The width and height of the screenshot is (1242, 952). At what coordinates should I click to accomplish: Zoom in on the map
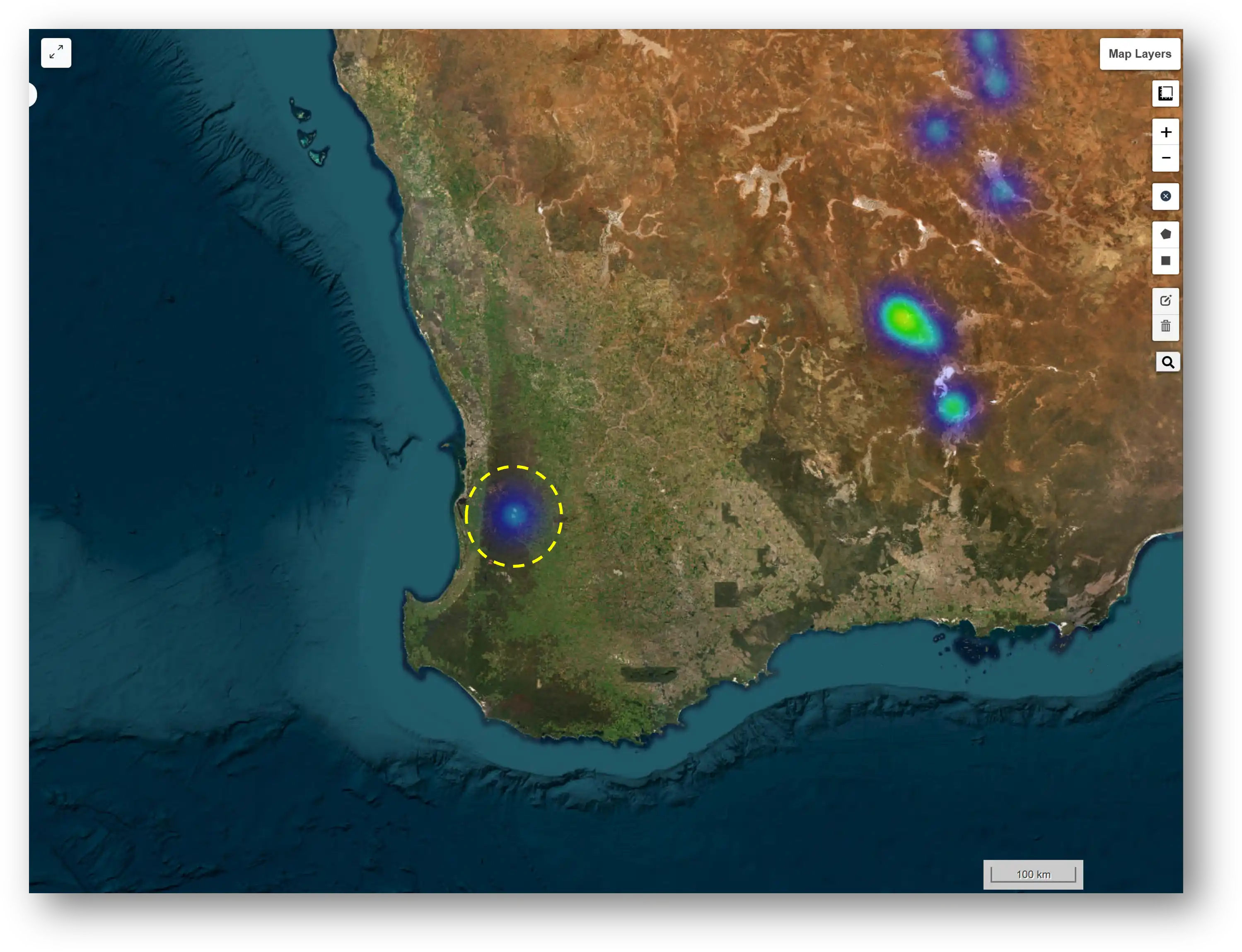(x=1165, y=132)
